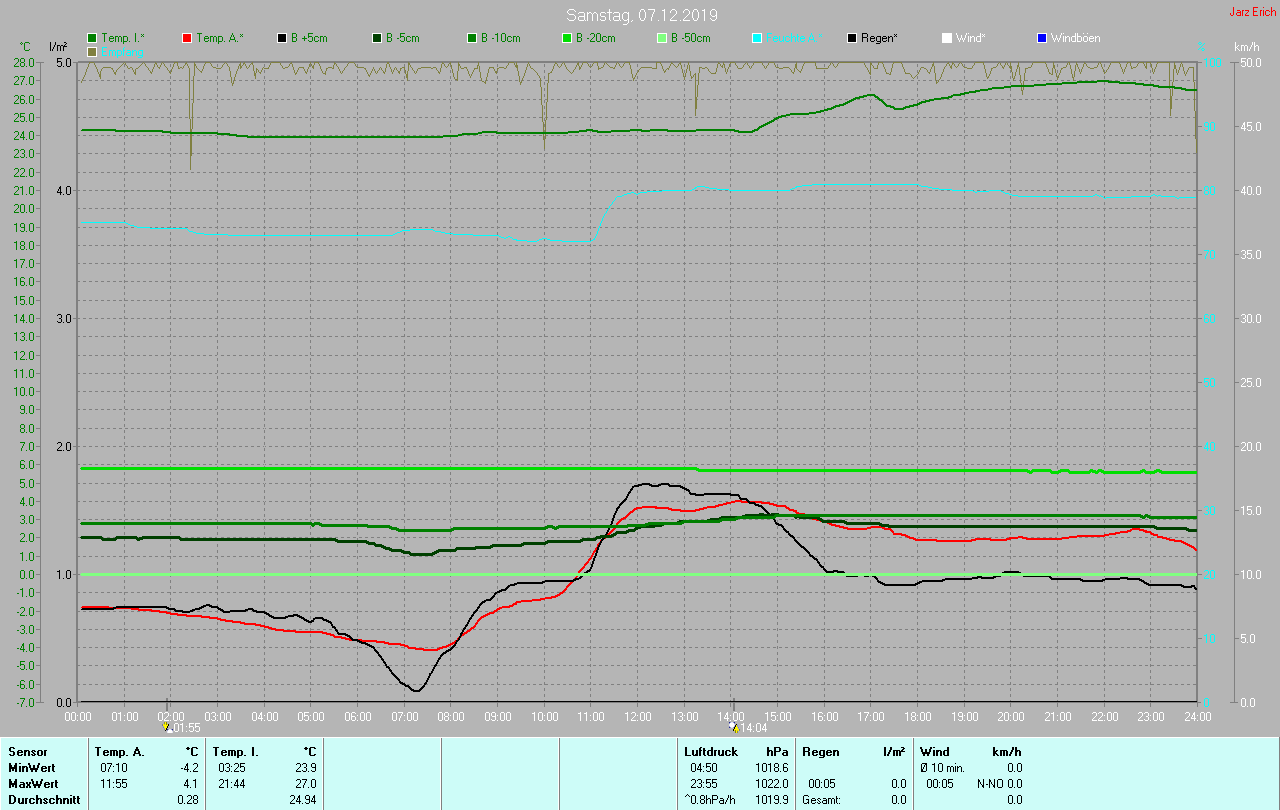1280x810 pixels.
Task: Click the "Ø 10 min." wind label
Action: click(x=943, y=768)
